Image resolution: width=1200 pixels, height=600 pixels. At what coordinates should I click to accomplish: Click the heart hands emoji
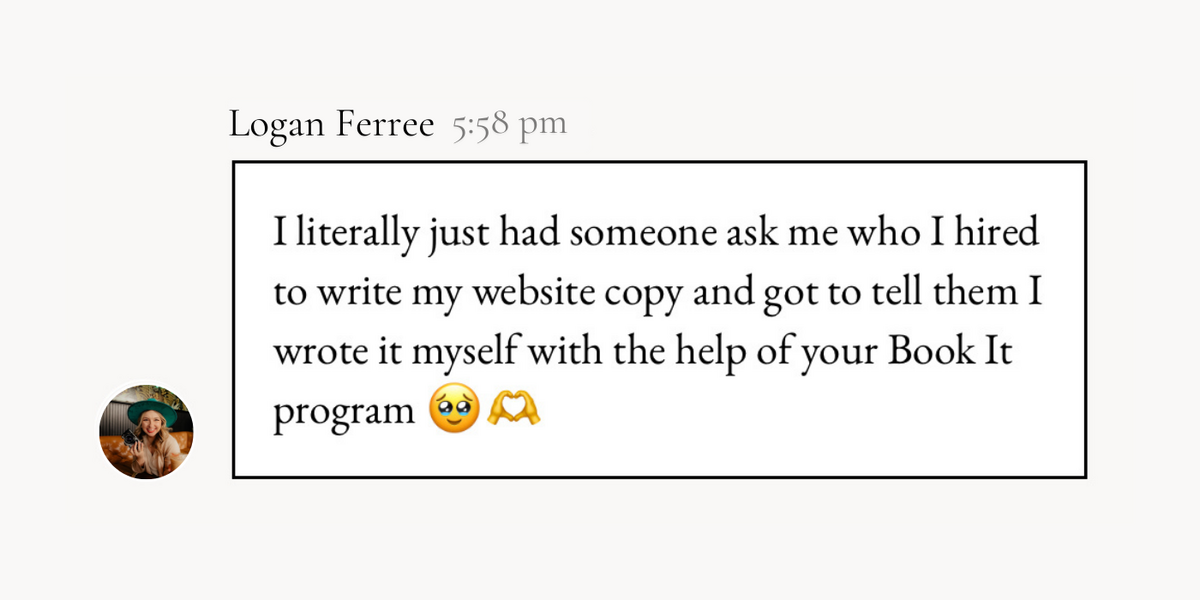[x=513, y=408]
